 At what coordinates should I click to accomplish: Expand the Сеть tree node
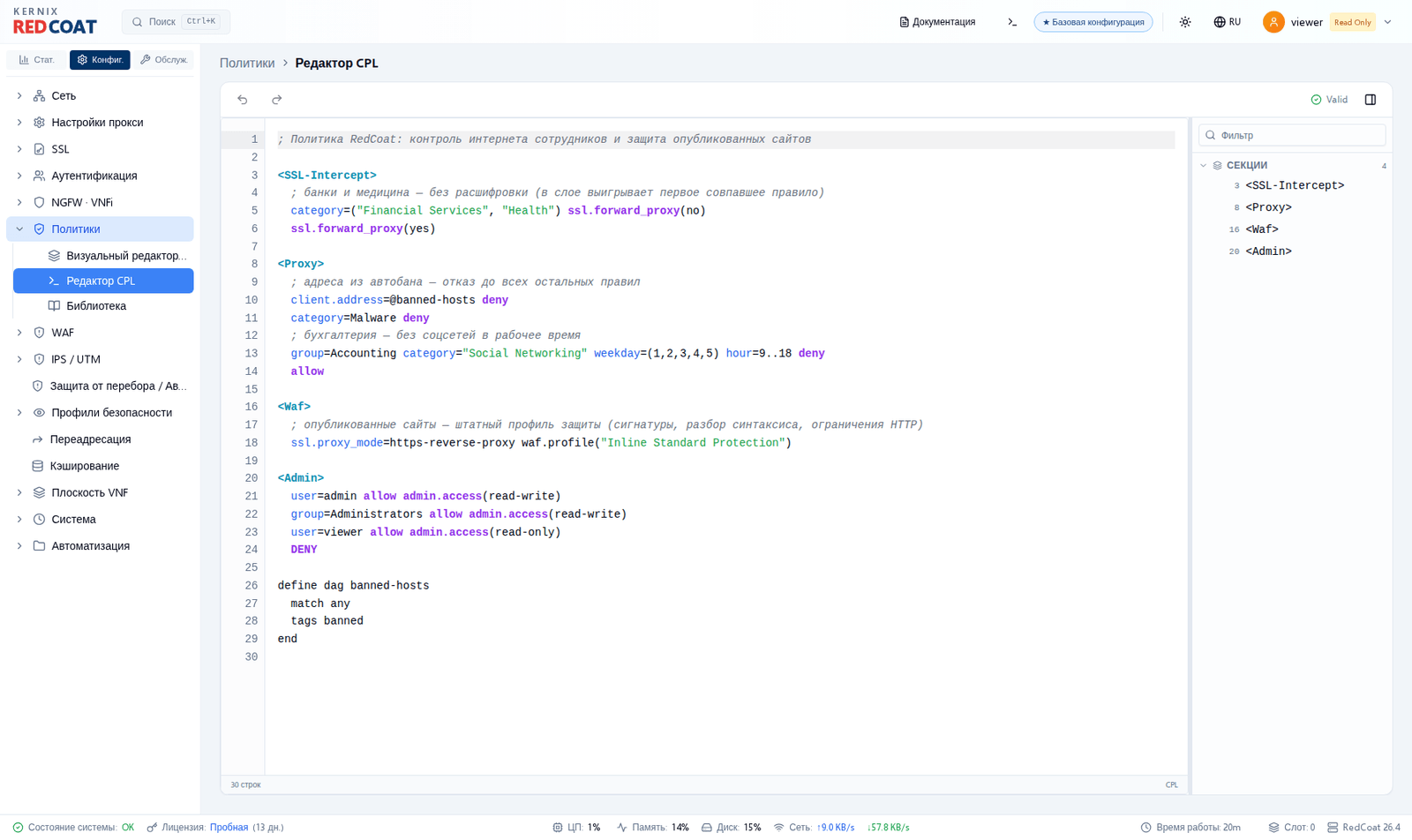pyautogui.click(x=19, y=95)
